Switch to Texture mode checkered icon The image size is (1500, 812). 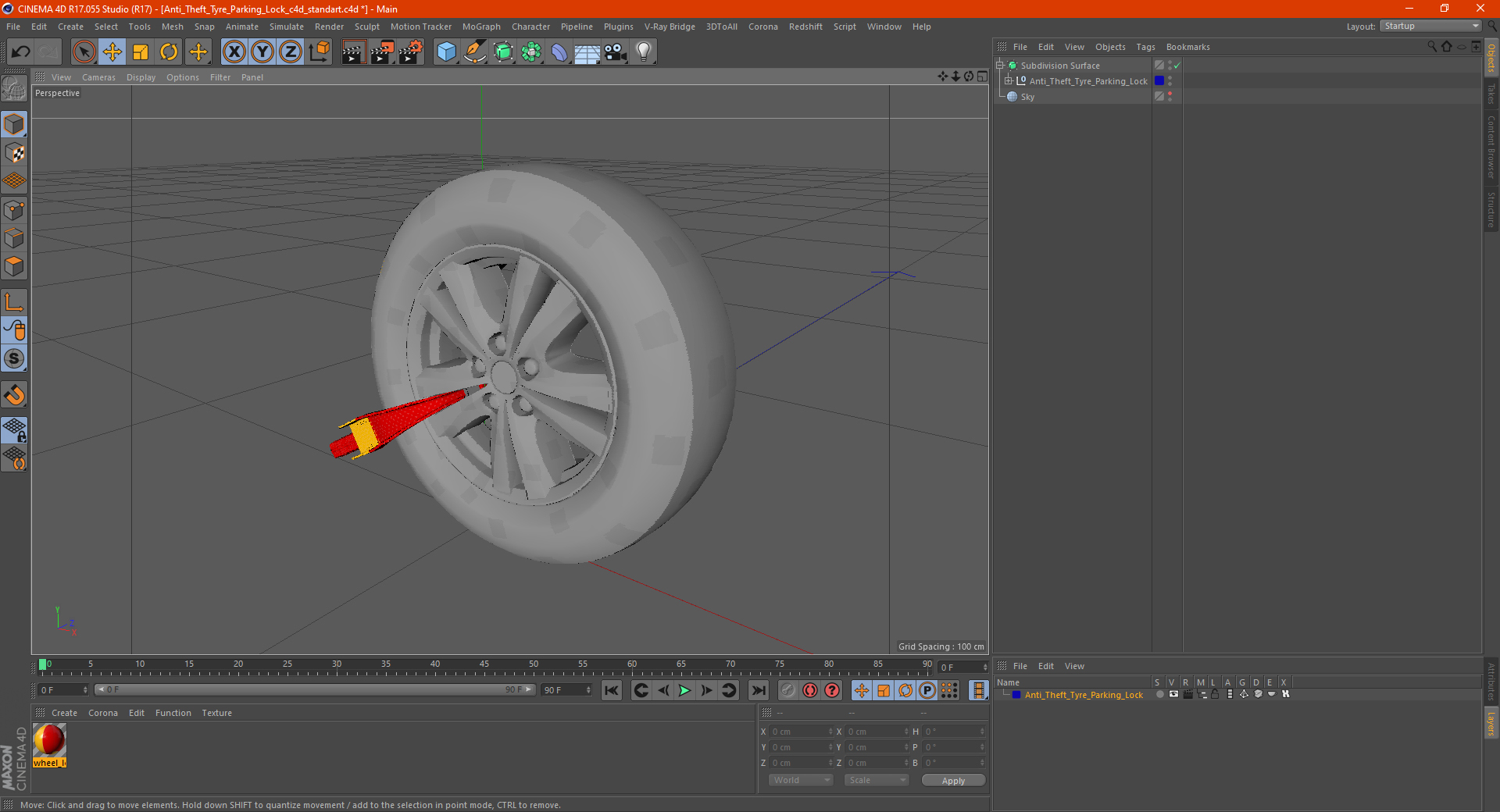pyautogui.click(x=14, y=153)
